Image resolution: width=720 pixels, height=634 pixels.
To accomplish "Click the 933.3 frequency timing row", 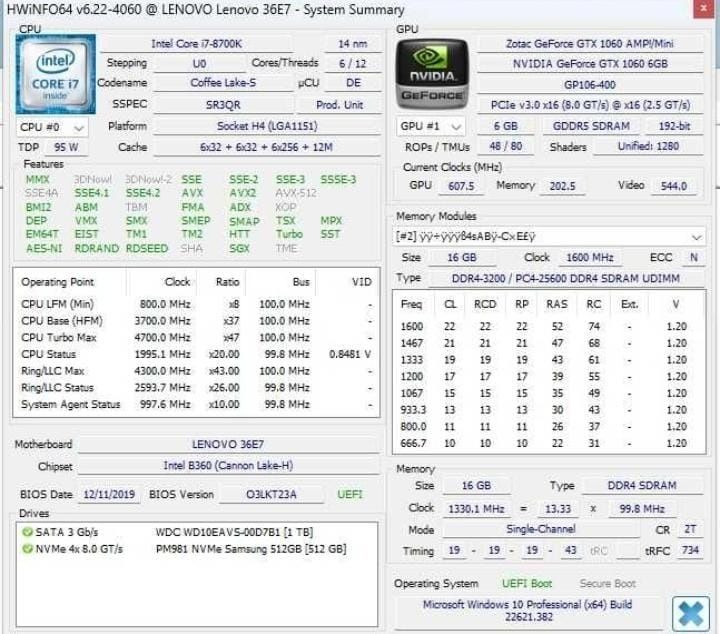I will [549, 410].
